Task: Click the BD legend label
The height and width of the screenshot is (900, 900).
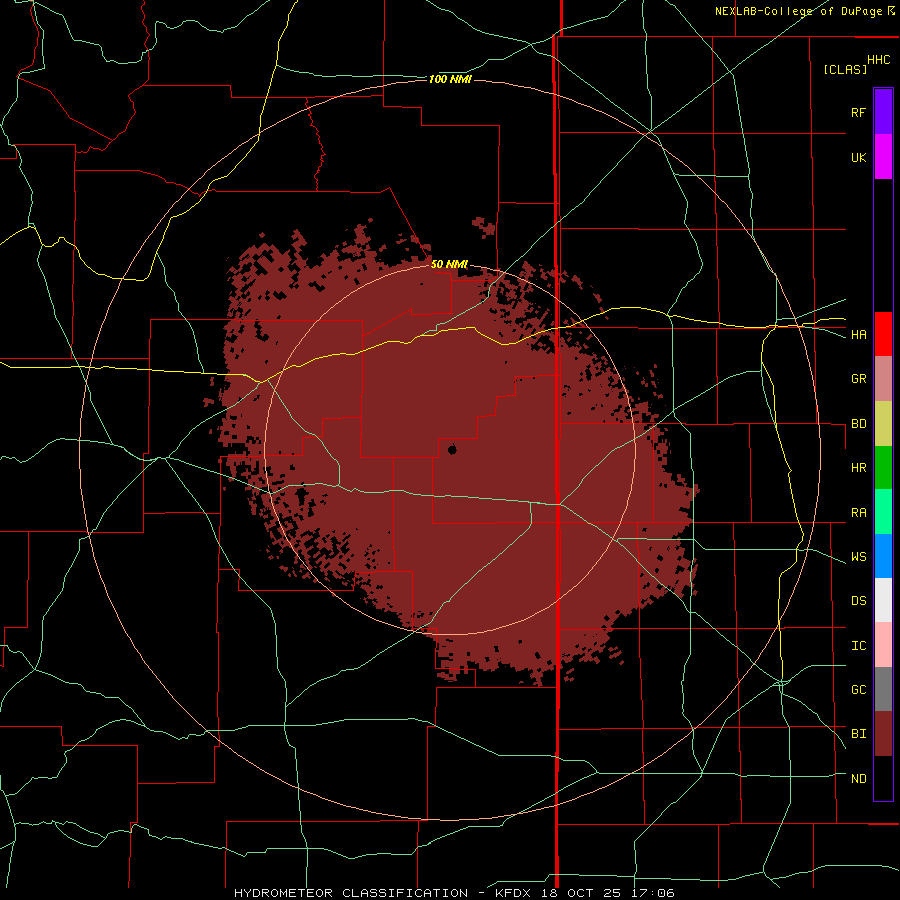Action: point(858,424)
